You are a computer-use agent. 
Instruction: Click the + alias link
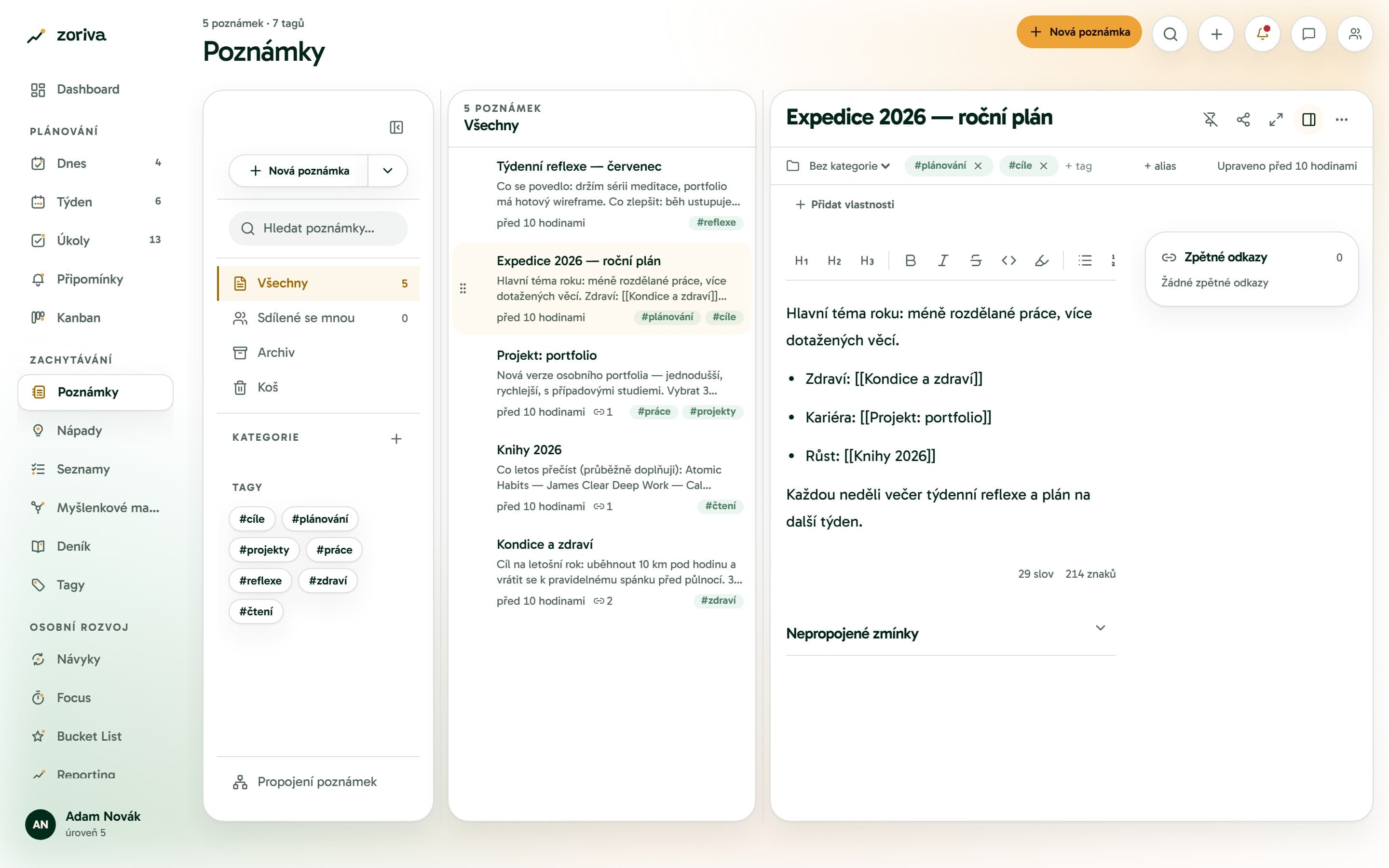click(1159, 166)
